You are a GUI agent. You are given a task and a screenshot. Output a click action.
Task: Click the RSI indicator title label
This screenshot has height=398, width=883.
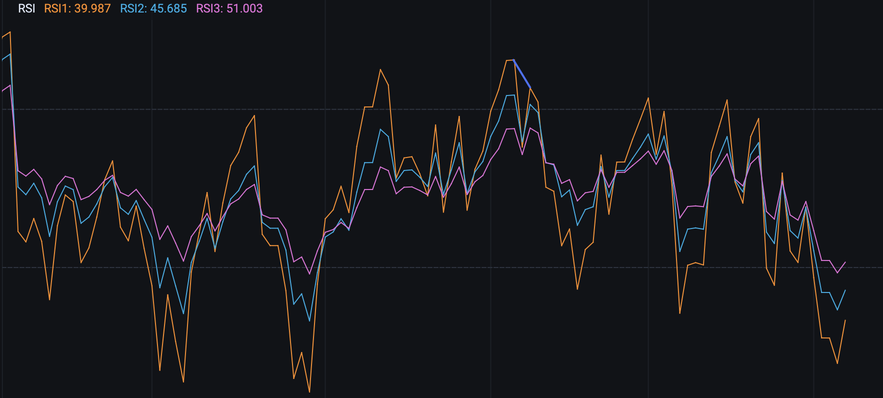pos(26,8)
